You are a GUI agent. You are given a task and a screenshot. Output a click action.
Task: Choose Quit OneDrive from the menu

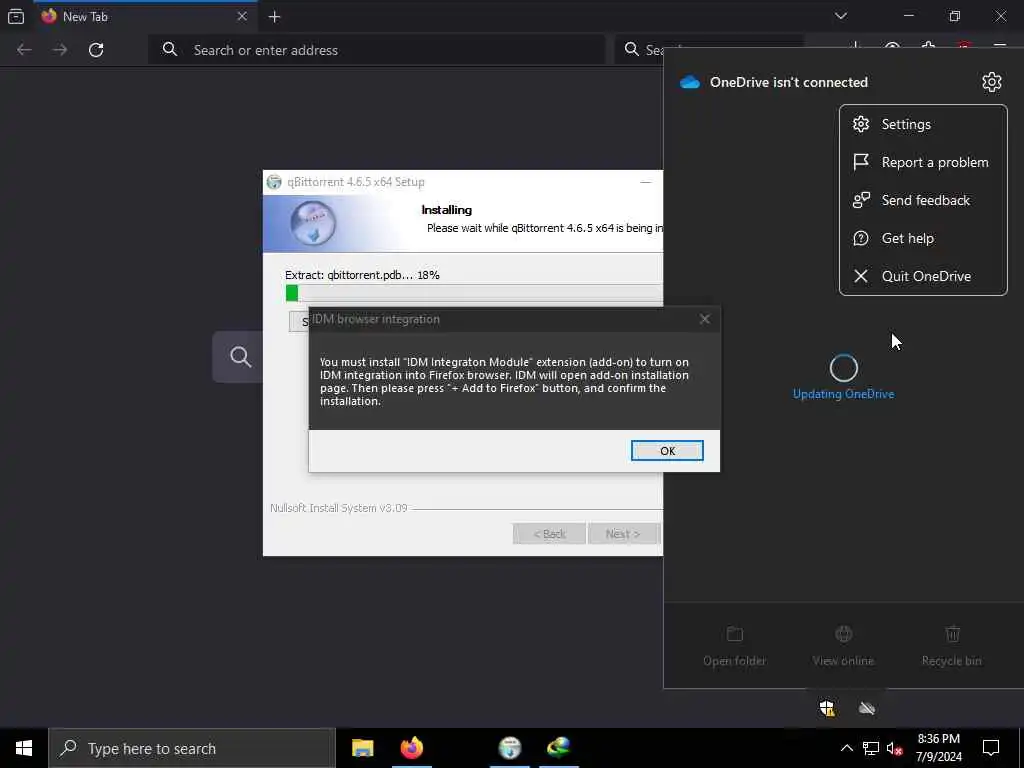pos(923,276)
